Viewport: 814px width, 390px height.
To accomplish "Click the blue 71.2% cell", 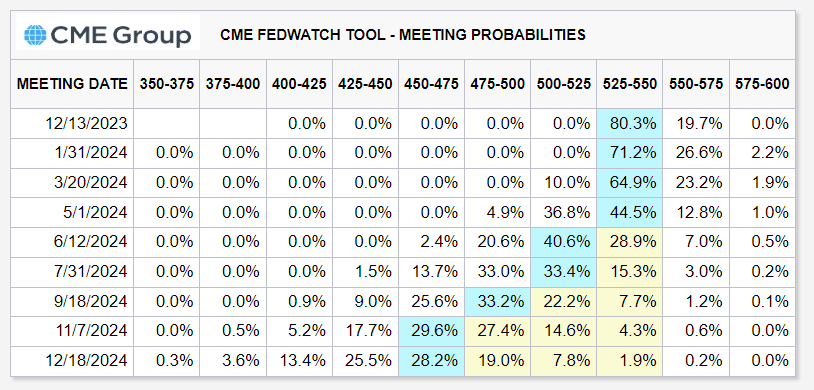I will (630, 153).
